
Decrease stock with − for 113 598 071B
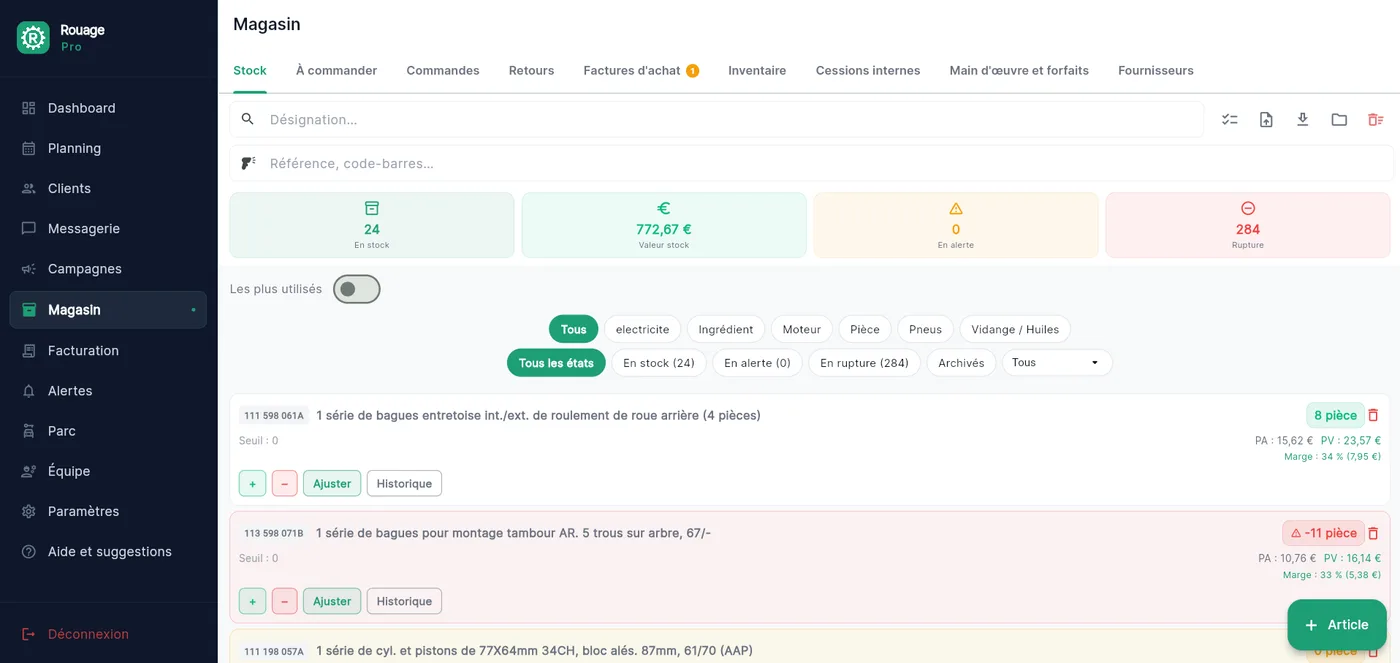click(x=284, y=601)
